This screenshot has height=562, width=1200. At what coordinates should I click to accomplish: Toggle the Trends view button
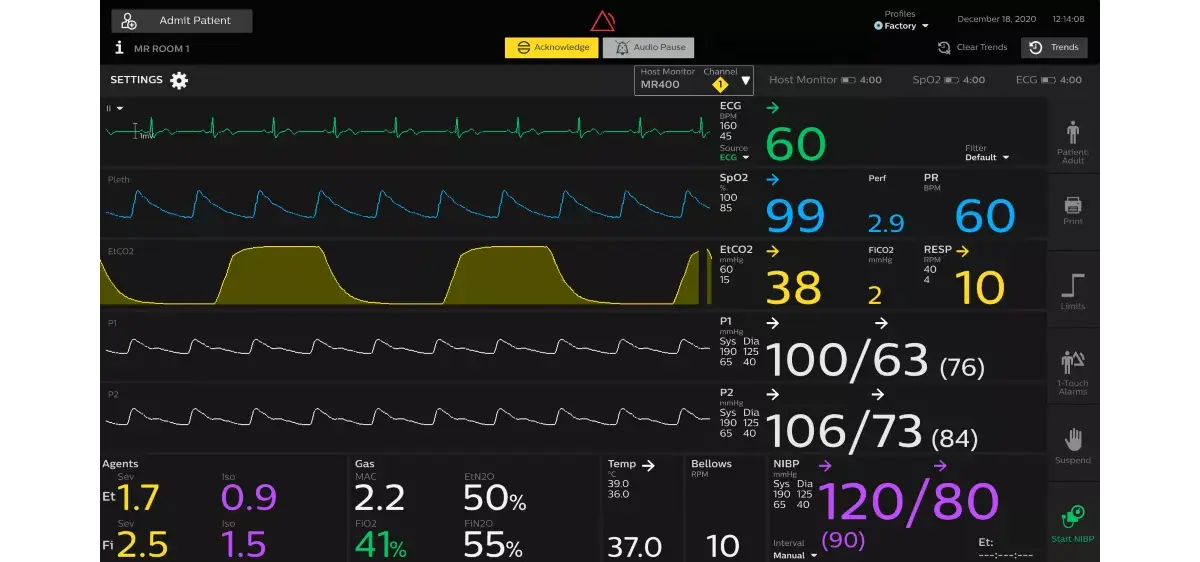[1054, 48]
